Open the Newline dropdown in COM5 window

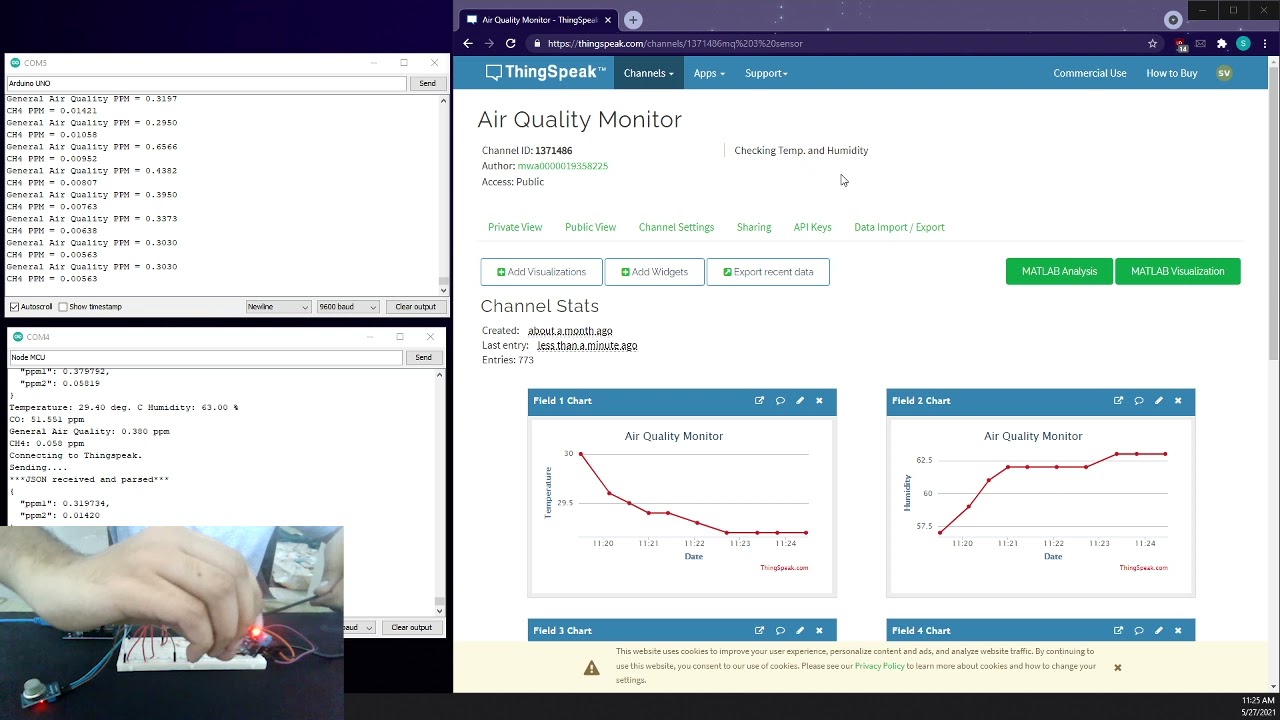pos(278,307)
